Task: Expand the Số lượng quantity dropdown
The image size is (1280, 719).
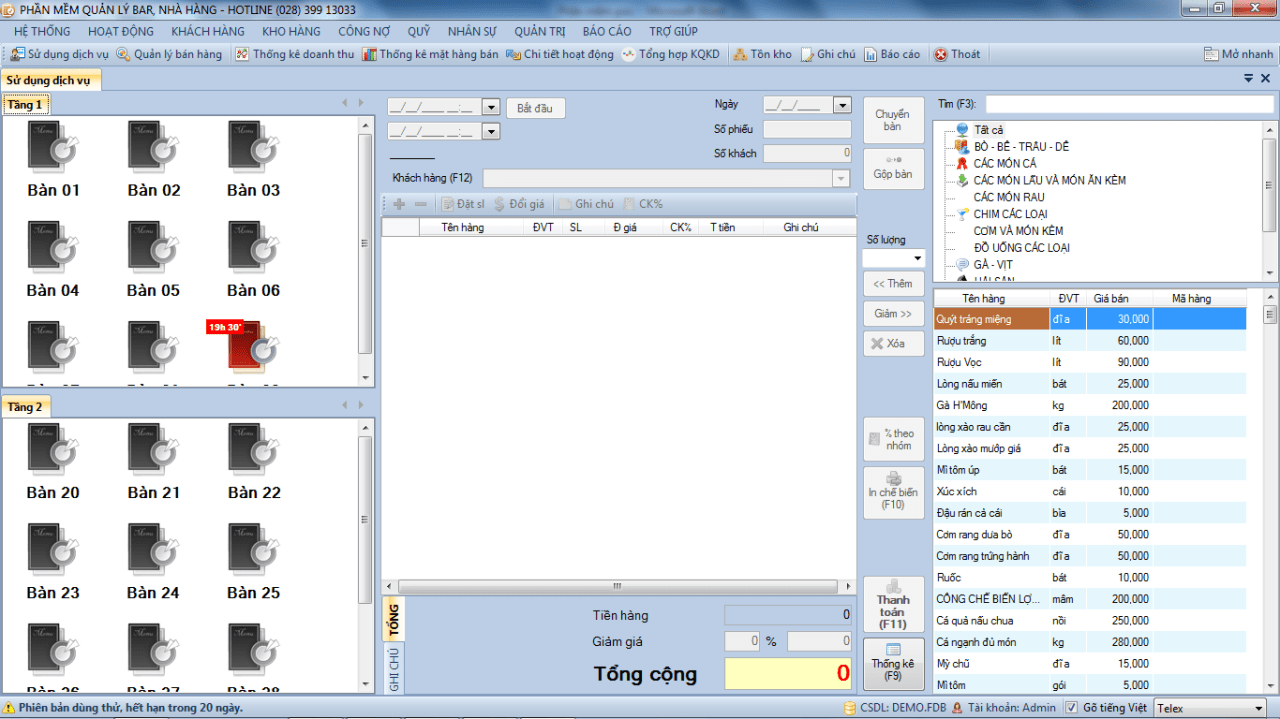Action: tap(918, 258)
